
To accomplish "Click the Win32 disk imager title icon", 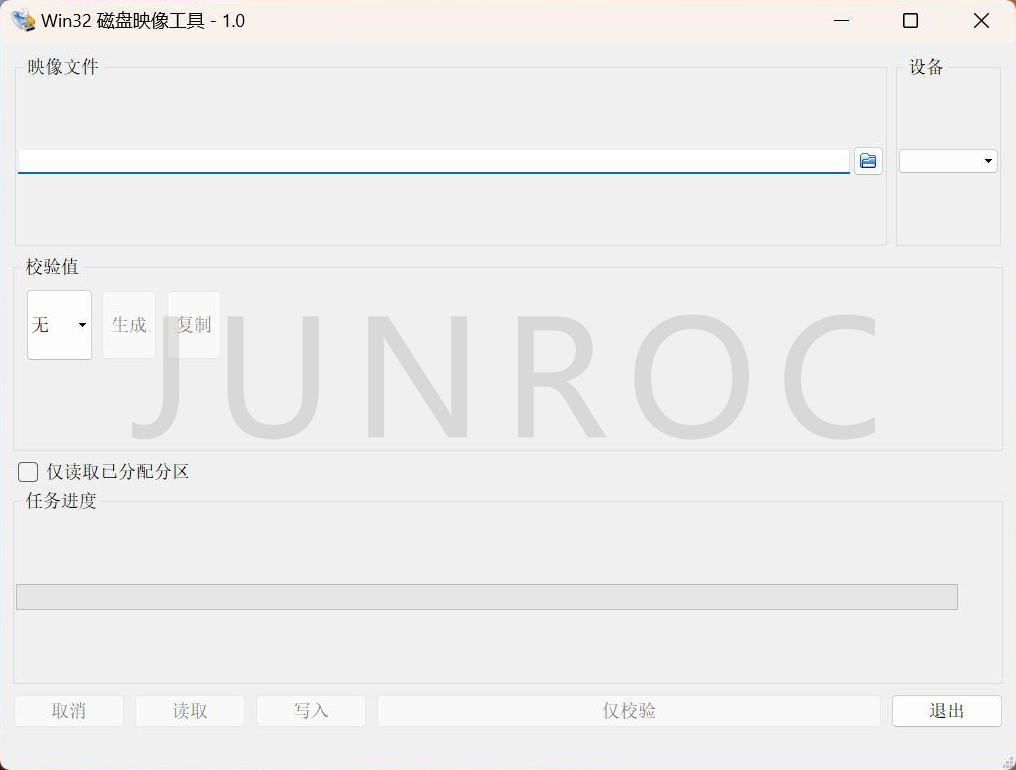I will tap(23, 20).
